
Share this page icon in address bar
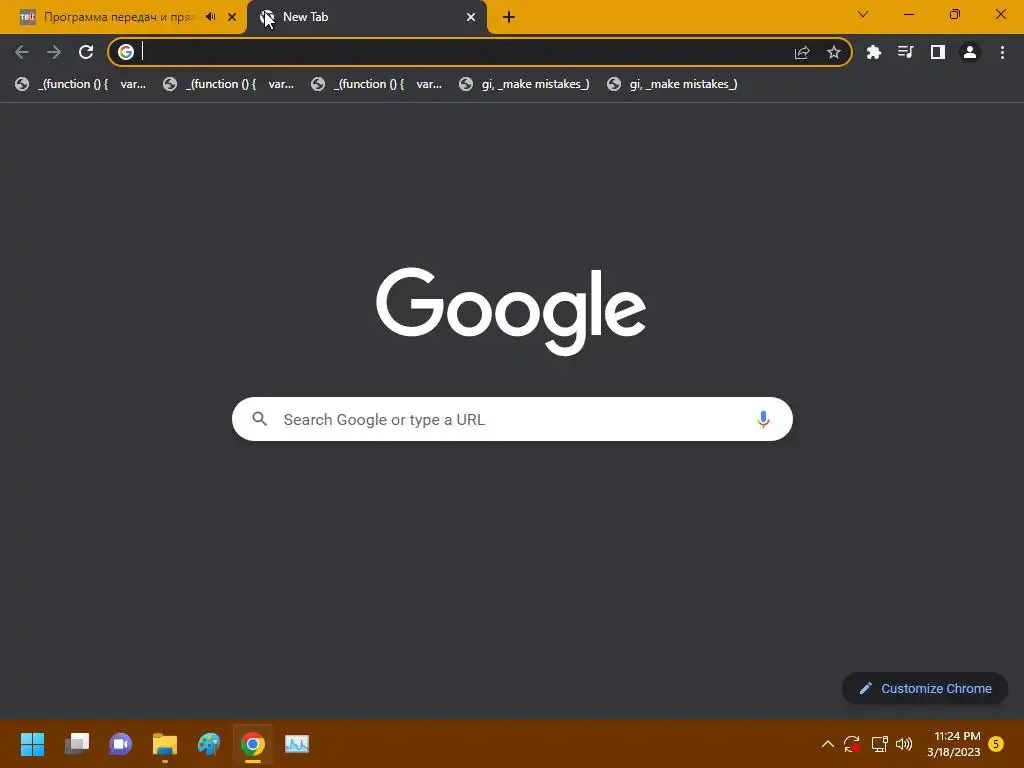tap(802, 52)
